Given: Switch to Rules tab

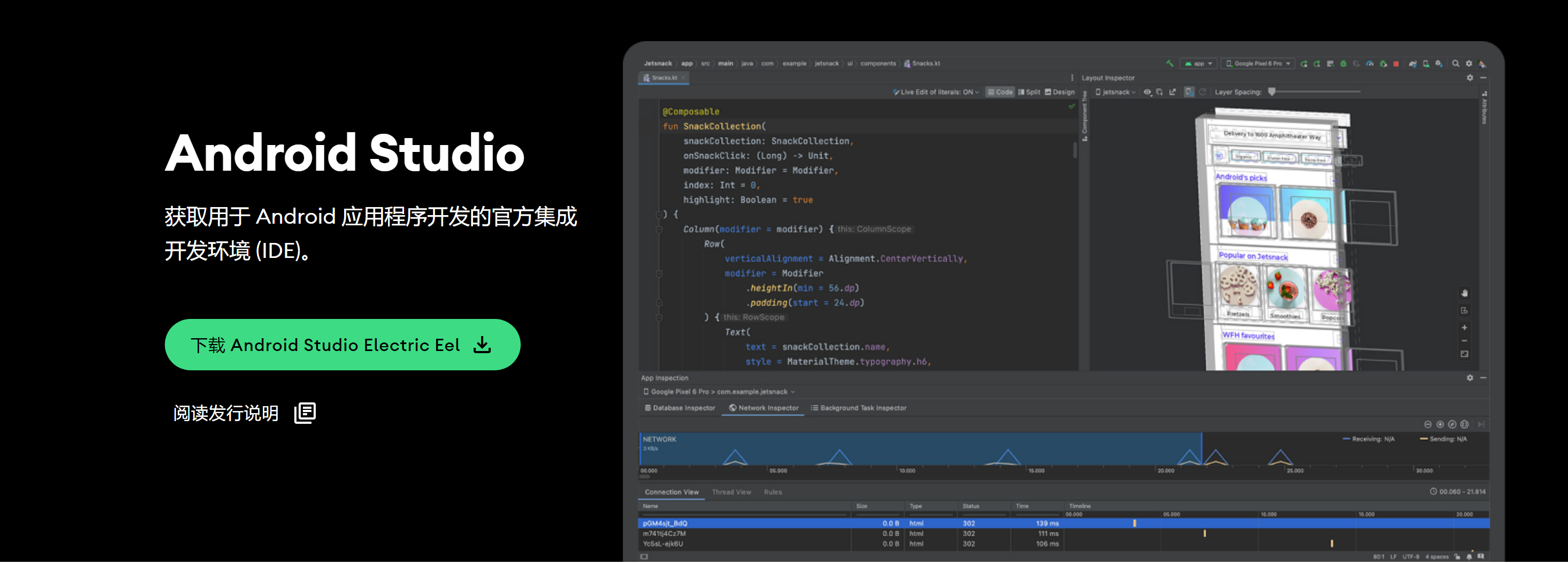Looking at the screenshot, I should pos(772,492).
